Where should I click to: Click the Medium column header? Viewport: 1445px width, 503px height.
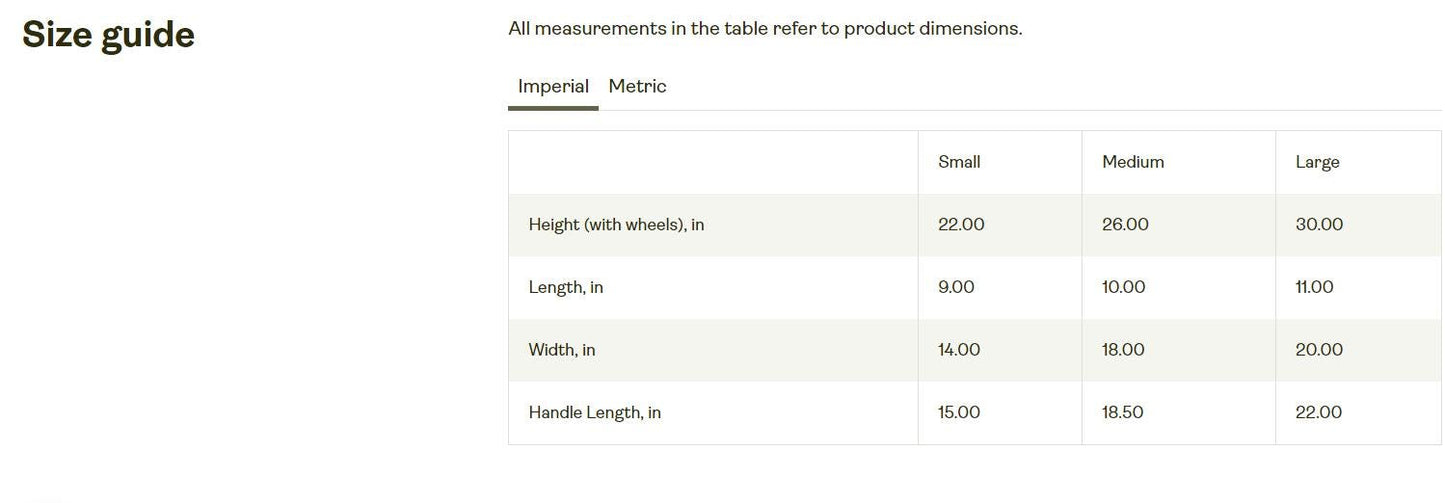click(x=1133, y=162)
